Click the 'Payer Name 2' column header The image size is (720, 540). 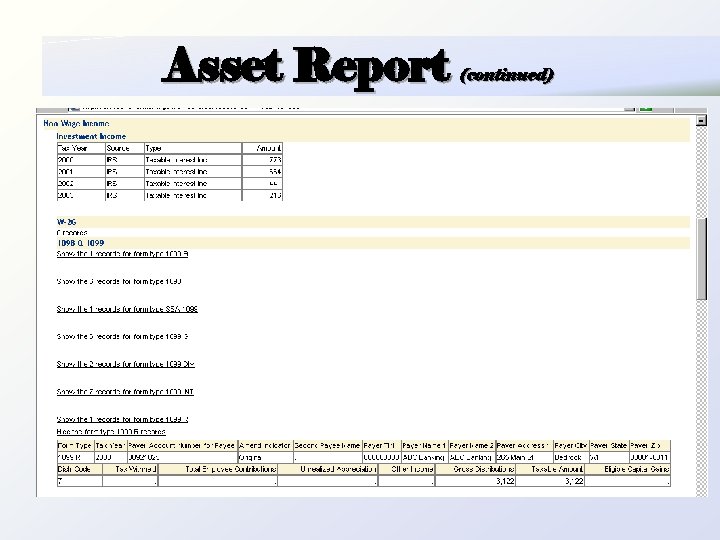click(x=472, y=445)
